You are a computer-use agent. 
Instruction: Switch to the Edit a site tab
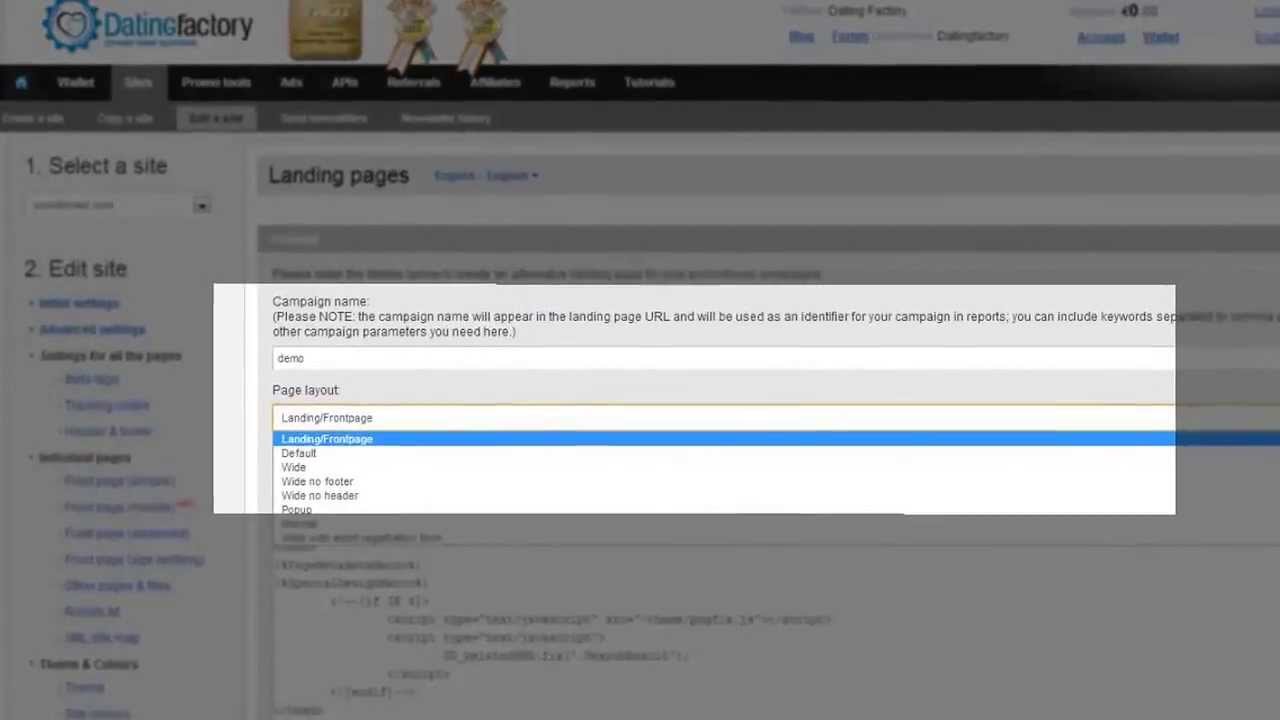(x=216, y=119)
